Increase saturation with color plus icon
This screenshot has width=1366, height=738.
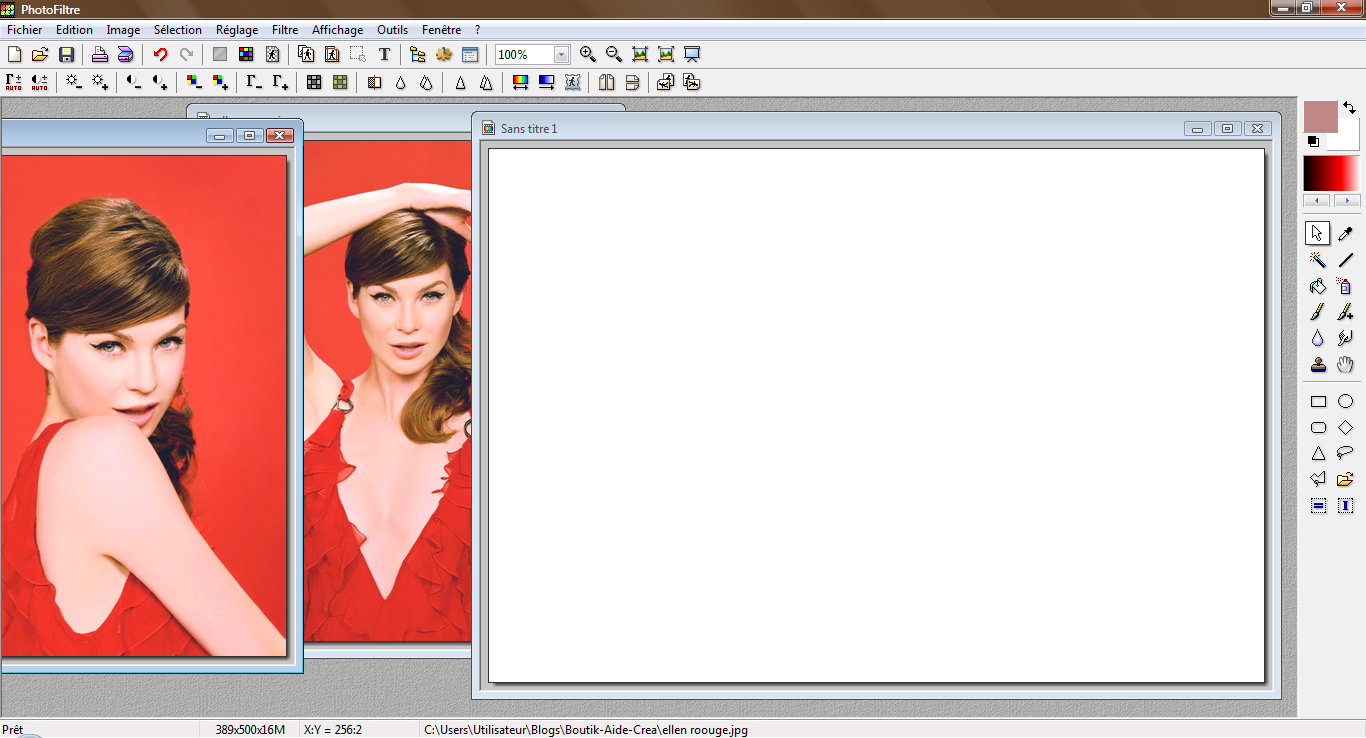[x=220, y=82]
